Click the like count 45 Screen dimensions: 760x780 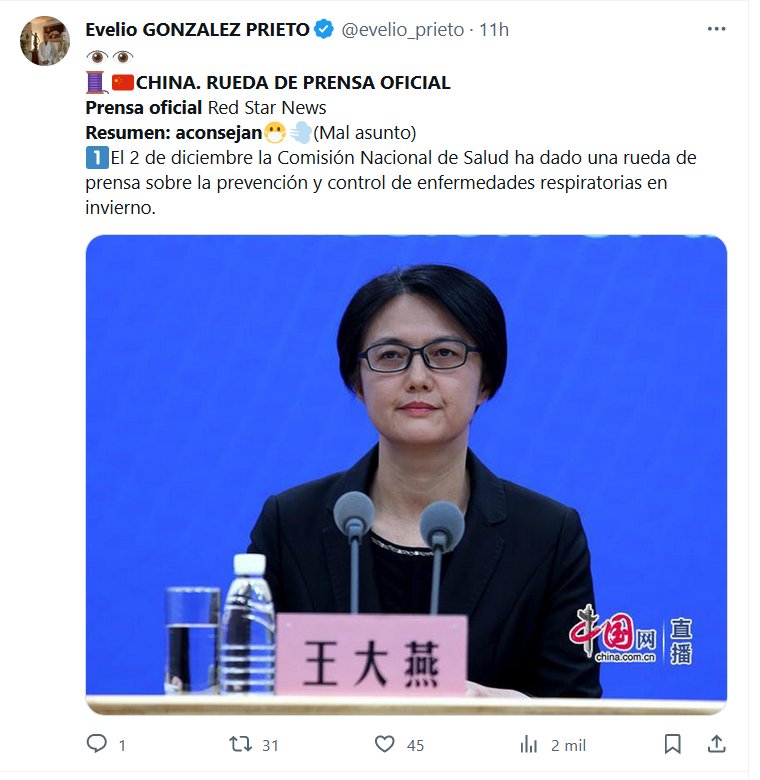[415, 745]
